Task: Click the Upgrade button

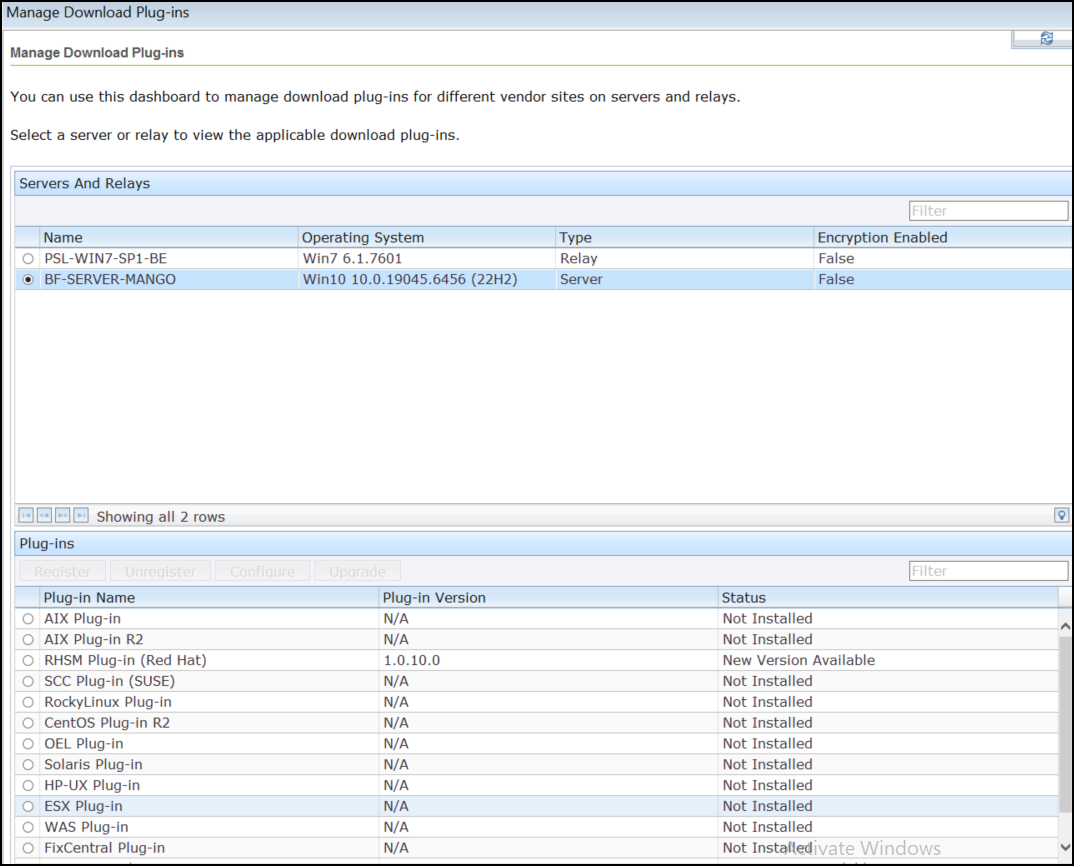Action: [357, 571]
